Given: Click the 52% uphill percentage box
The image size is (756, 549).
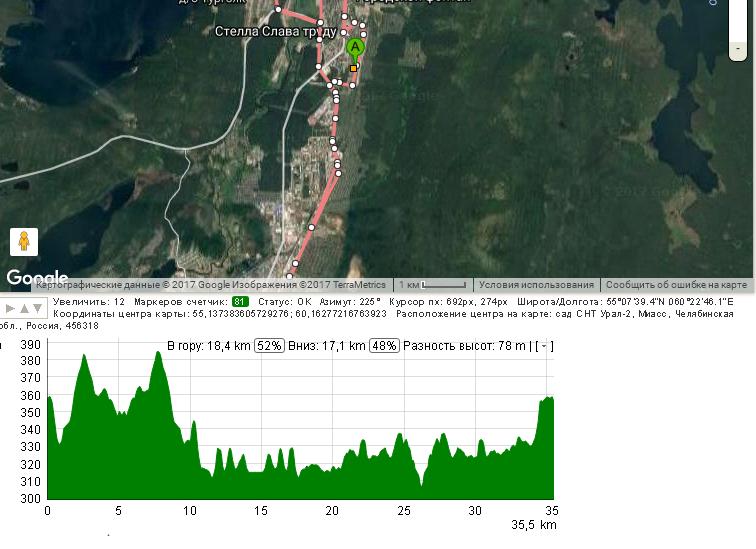Looking at the screenshot, I should (269, 346).
